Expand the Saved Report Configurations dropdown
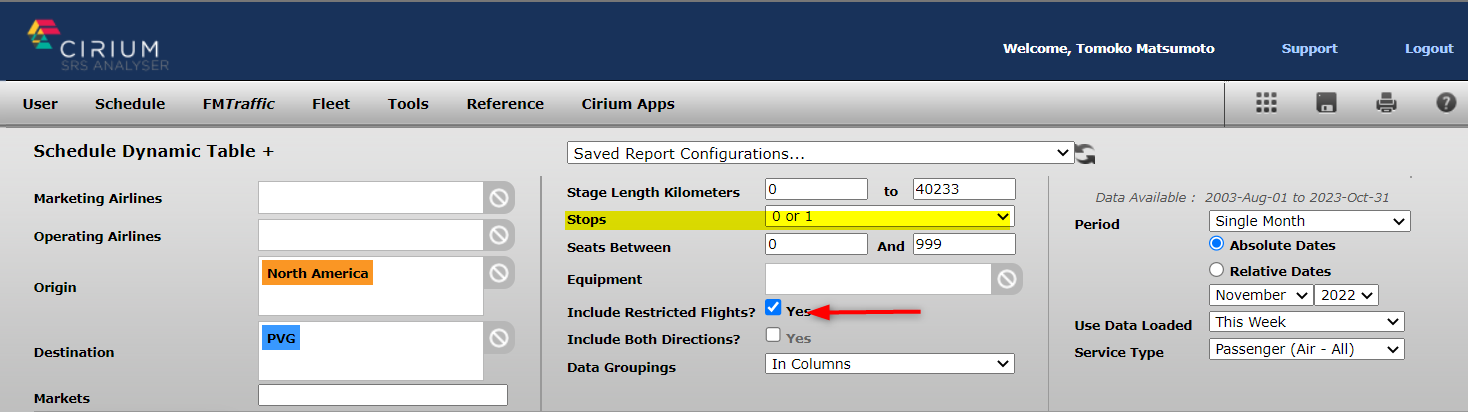The image size is (1468, 412). click(820, 153)
